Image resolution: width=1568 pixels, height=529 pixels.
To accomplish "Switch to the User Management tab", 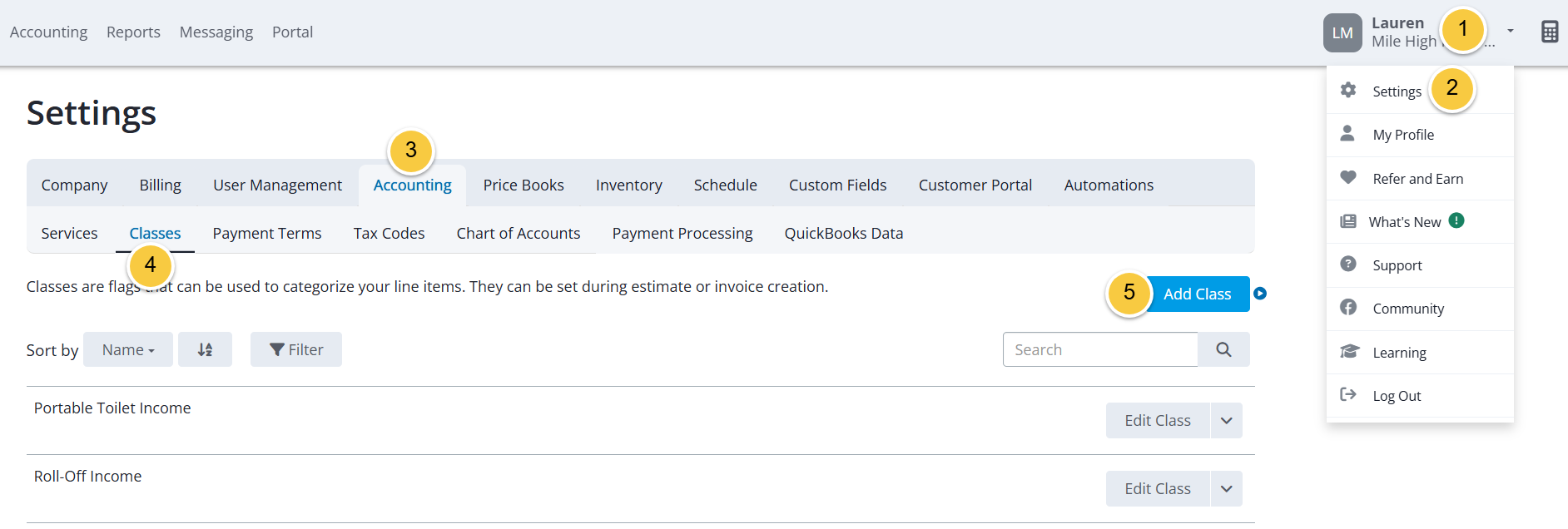I will click(x=277, y=185).
